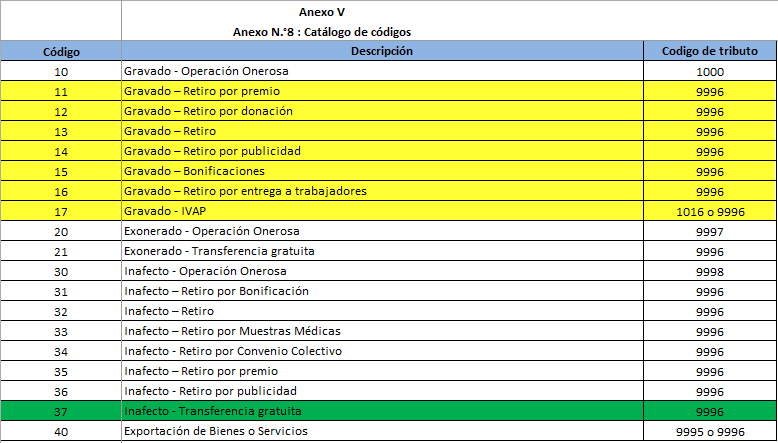The image size is (778, 443).
Task: Select code cell 20
Action: click(61, 231)
